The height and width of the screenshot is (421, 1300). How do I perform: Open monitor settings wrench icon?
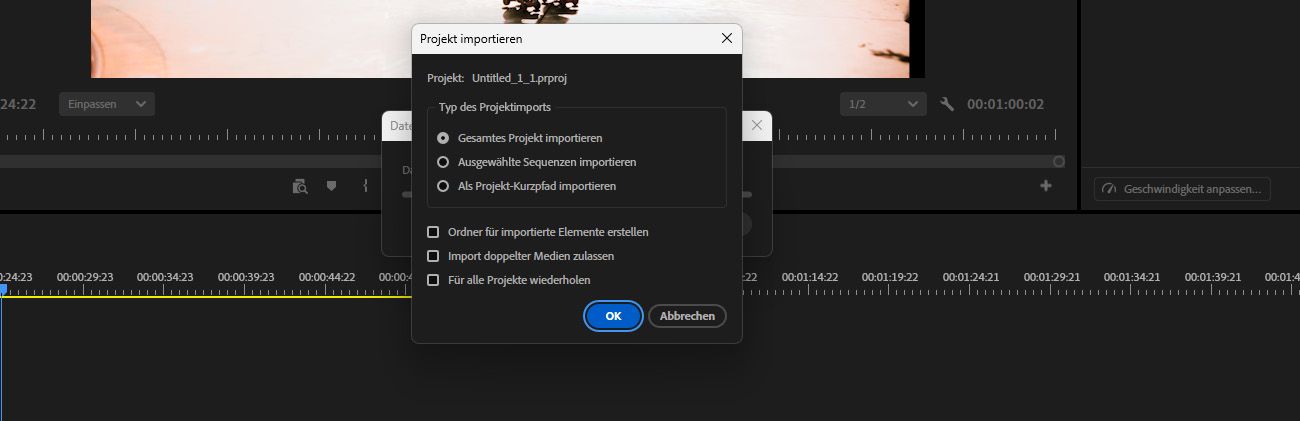coord(948,104)
